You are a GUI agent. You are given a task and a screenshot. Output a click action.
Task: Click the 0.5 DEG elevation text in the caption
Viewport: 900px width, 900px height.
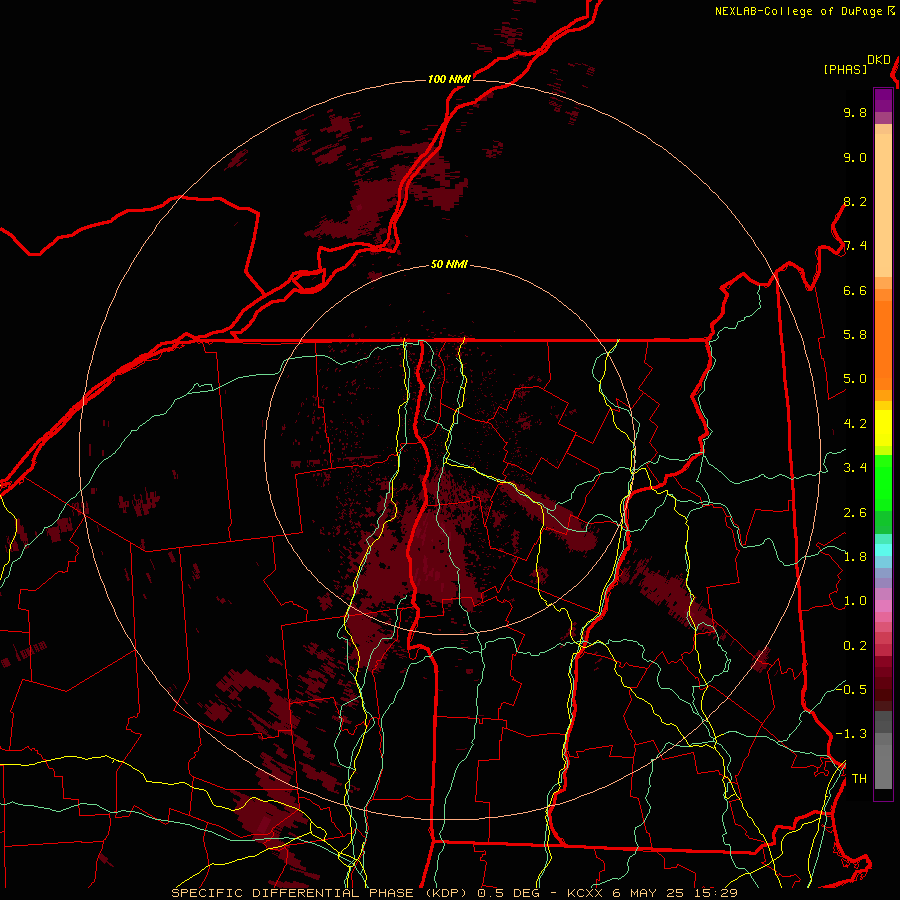click(511, 893)
